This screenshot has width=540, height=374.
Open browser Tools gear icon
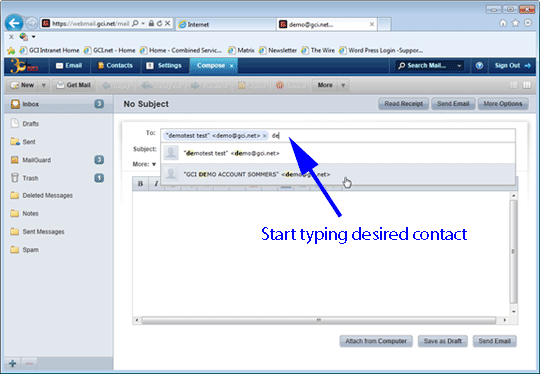(528, 23)
